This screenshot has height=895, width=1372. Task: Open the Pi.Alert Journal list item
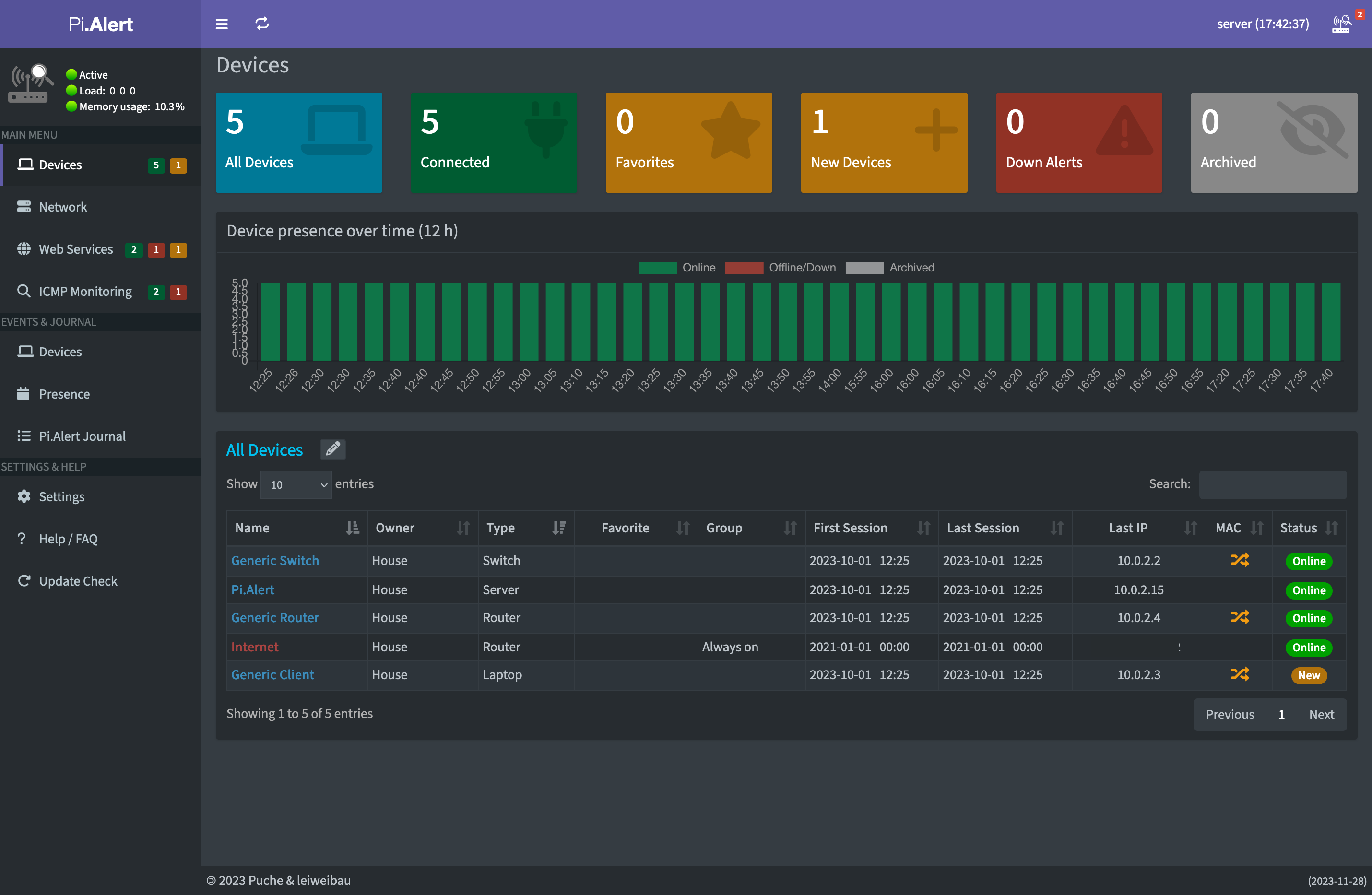tap(82, 436)
